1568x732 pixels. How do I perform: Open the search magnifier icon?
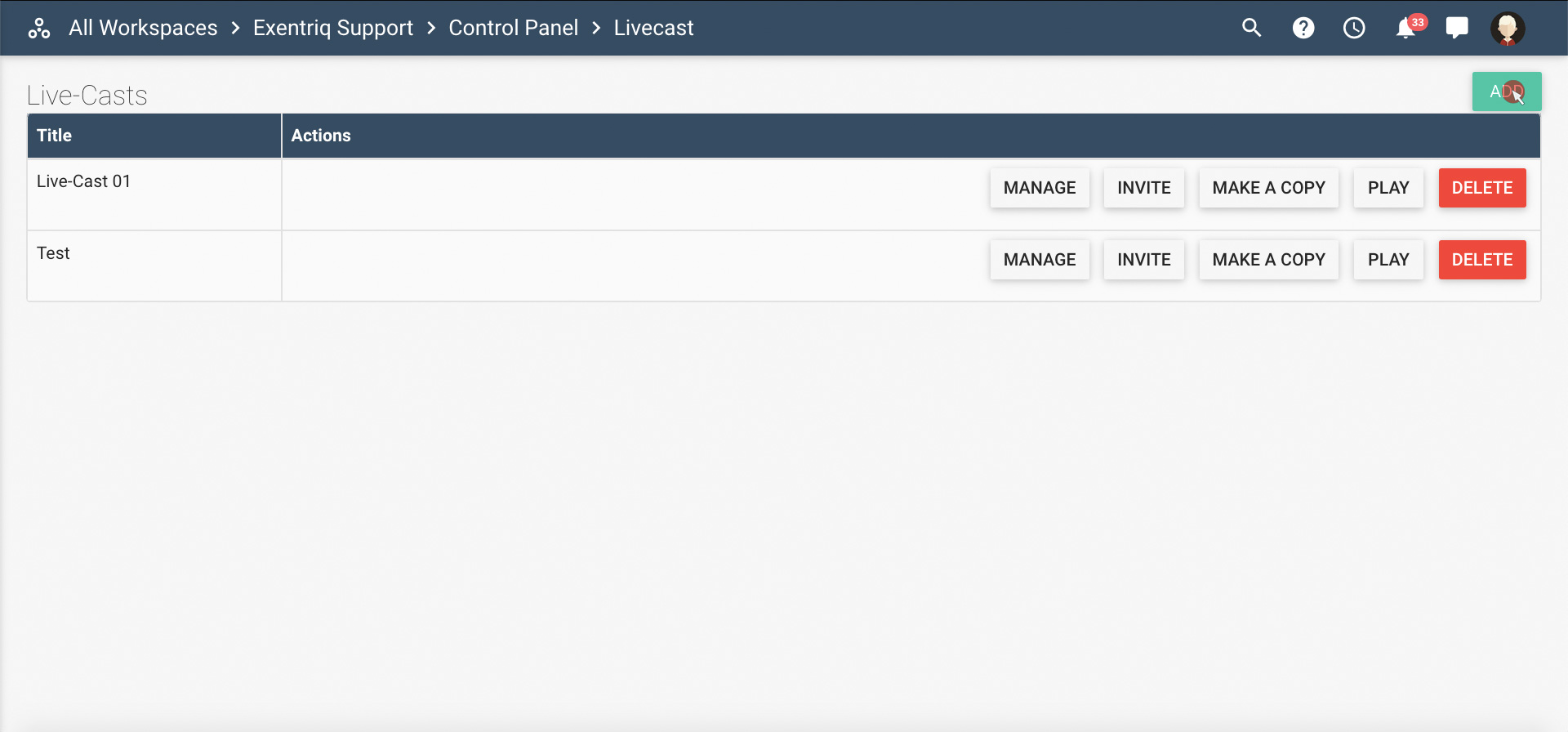(x=1251, y=28)
